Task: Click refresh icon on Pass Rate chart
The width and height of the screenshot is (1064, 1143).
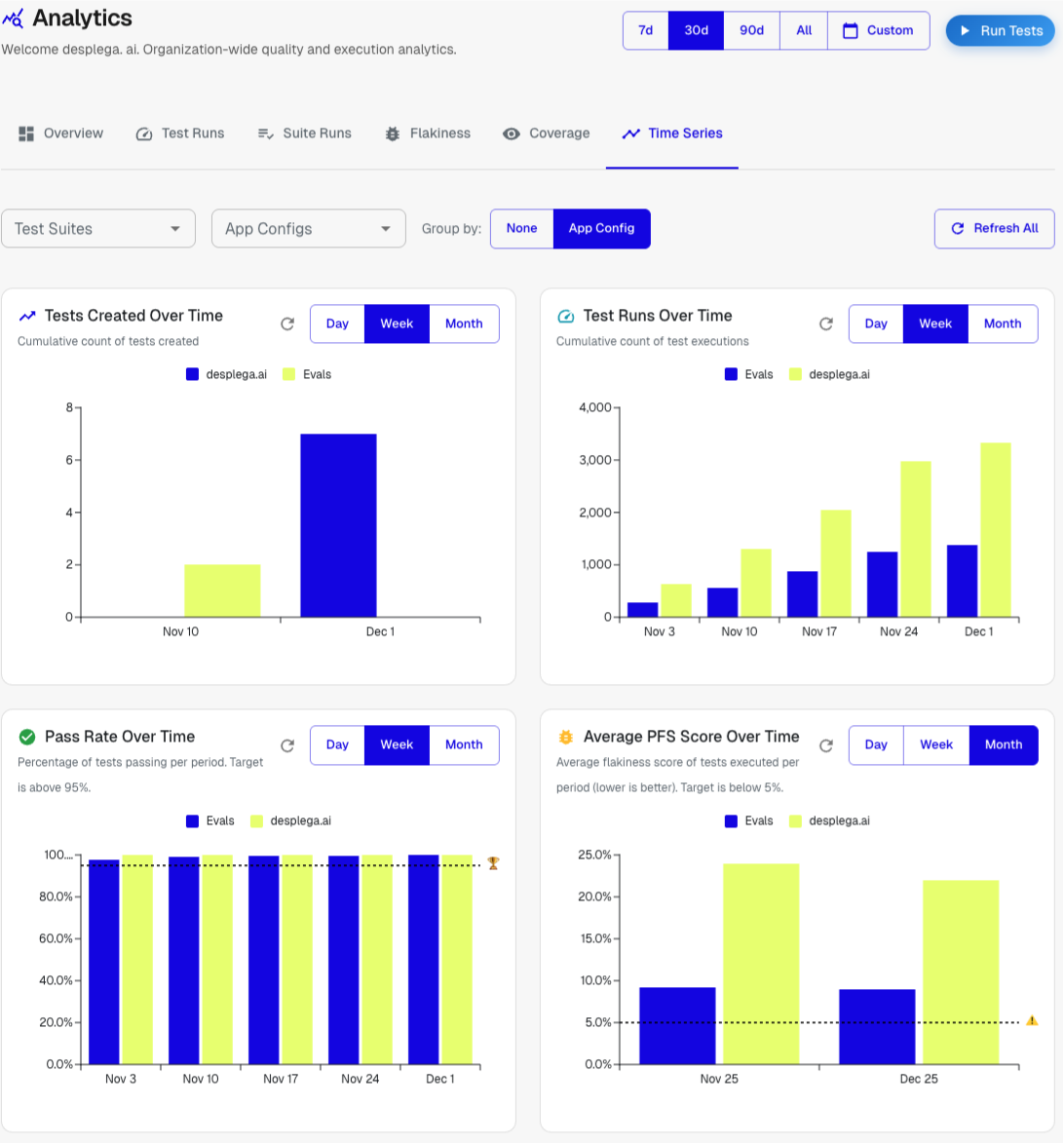Action: (x=286, y=744)
